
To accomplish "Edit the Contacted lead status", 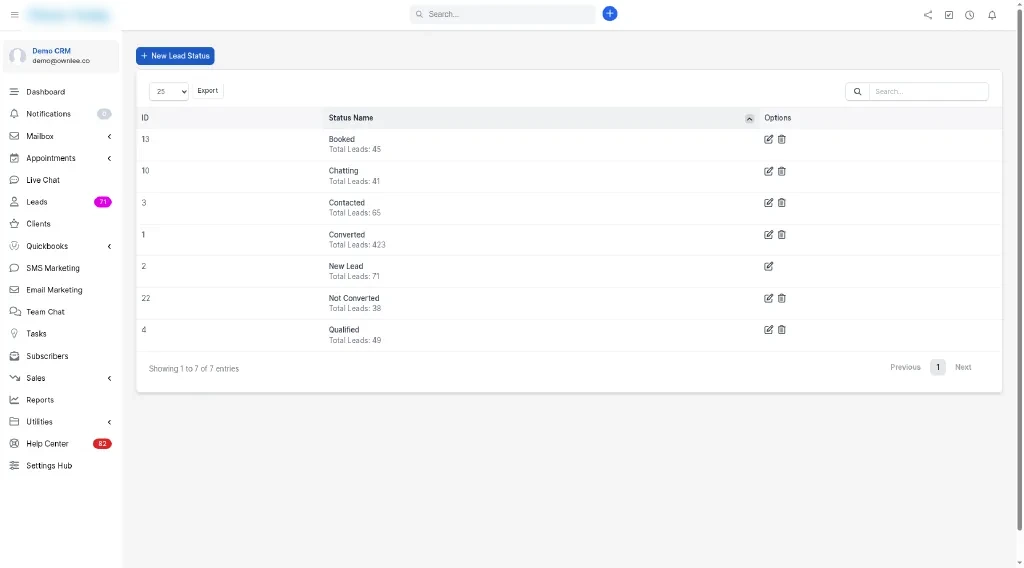I will pyautogui.click(x=768, y=202).
